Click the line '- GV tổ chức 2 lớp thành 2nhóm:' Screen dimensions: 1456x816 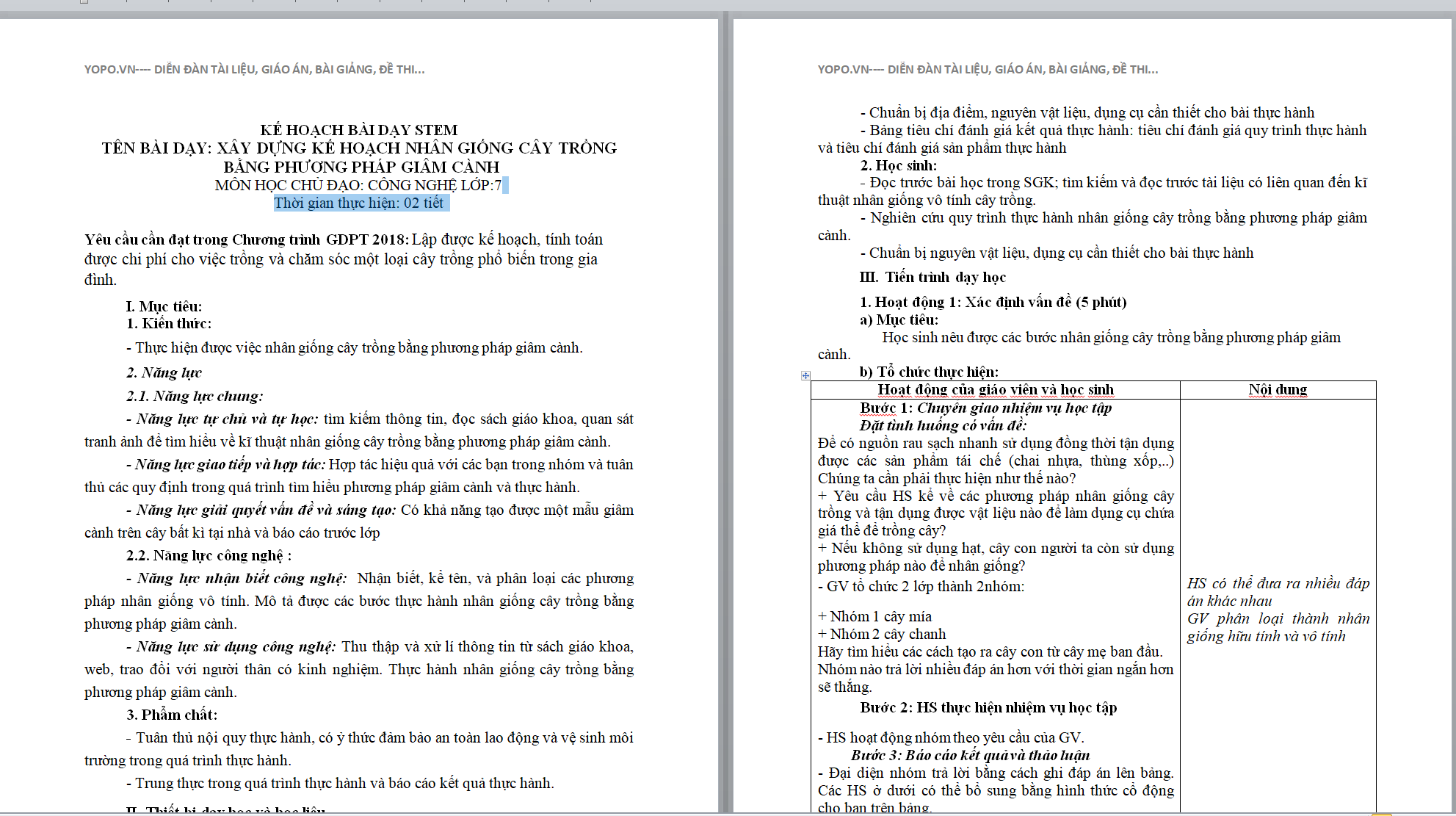point(921,586)
